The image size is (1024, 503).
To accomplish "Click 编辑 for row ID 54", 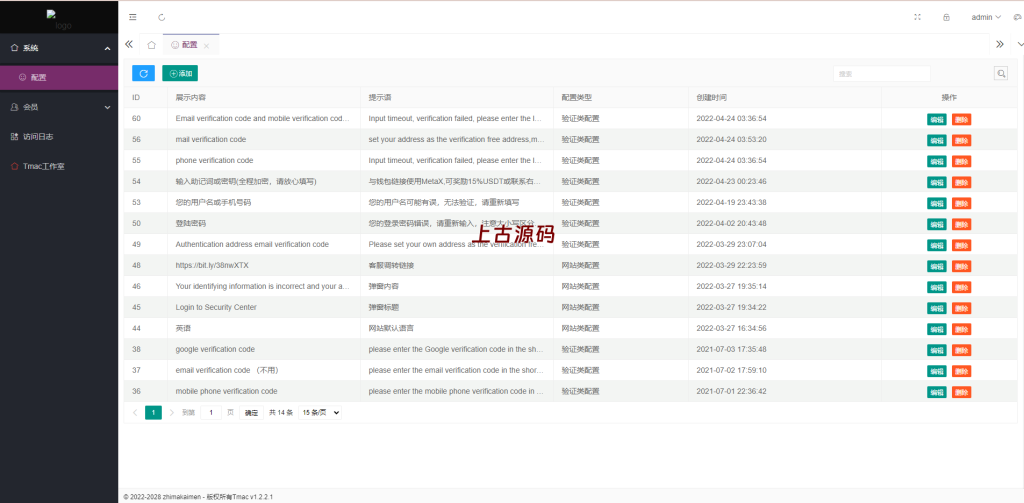I will [x=936, y=182].
